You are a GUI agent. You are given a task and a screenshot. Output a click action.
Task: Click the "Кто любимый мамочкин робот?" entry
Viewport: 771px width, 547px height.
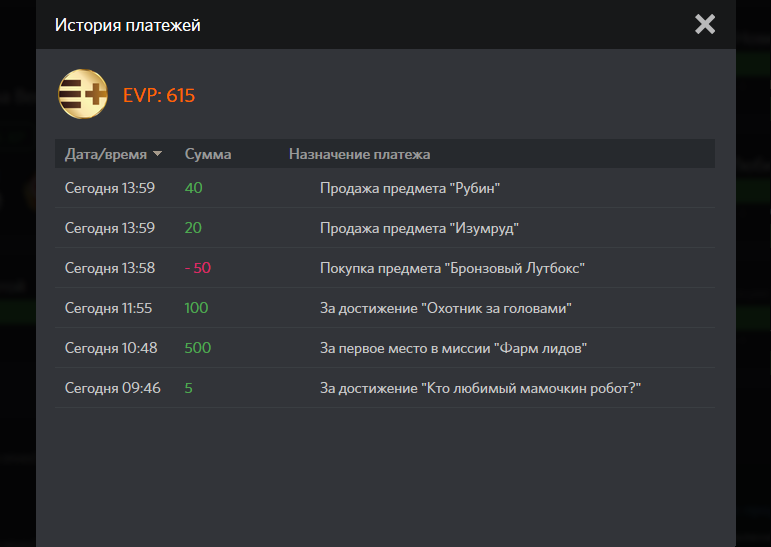(x=480, y=388)
